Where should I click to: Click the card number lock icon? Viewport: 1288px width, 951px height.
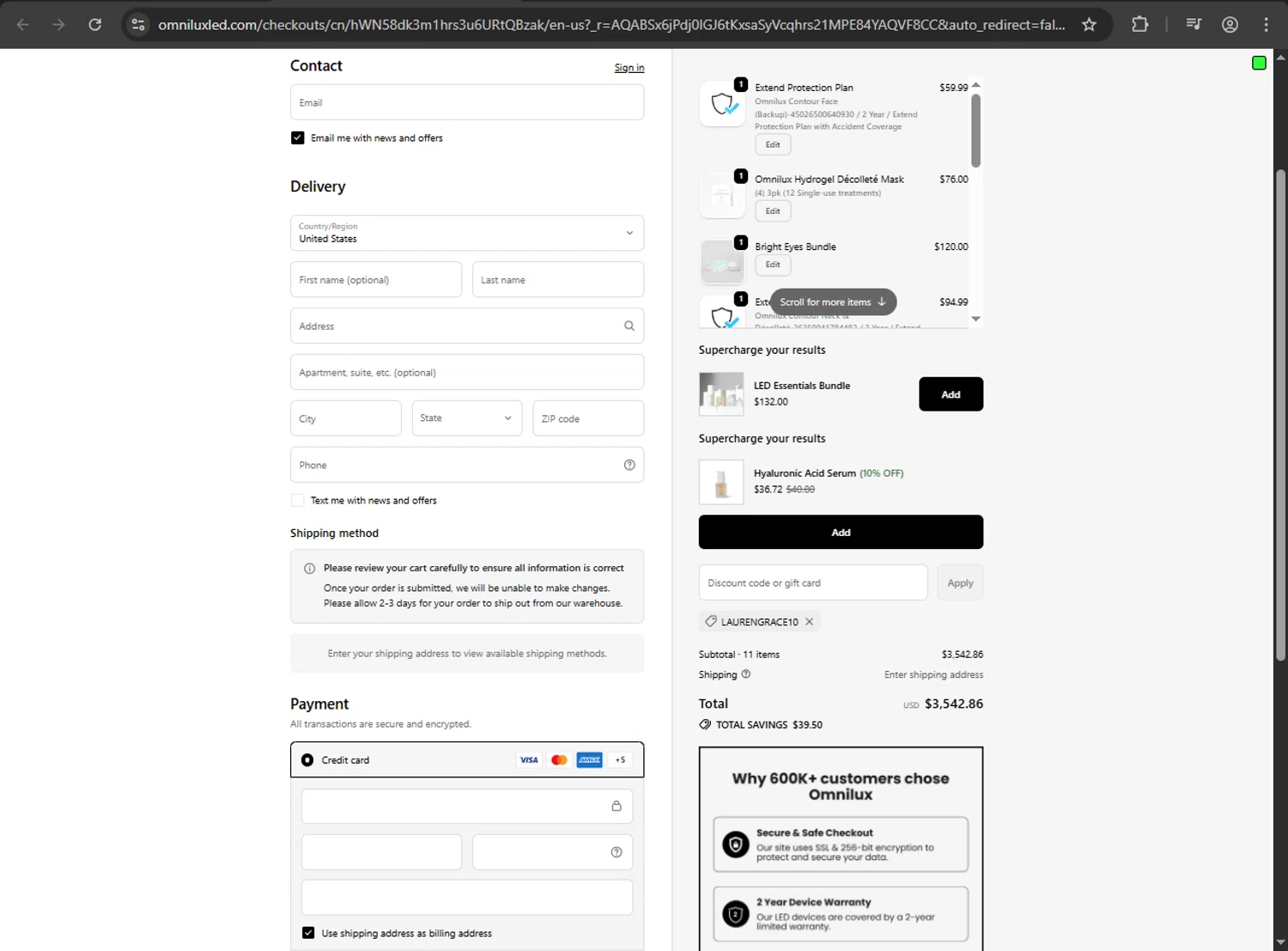(x=617, y=806)
